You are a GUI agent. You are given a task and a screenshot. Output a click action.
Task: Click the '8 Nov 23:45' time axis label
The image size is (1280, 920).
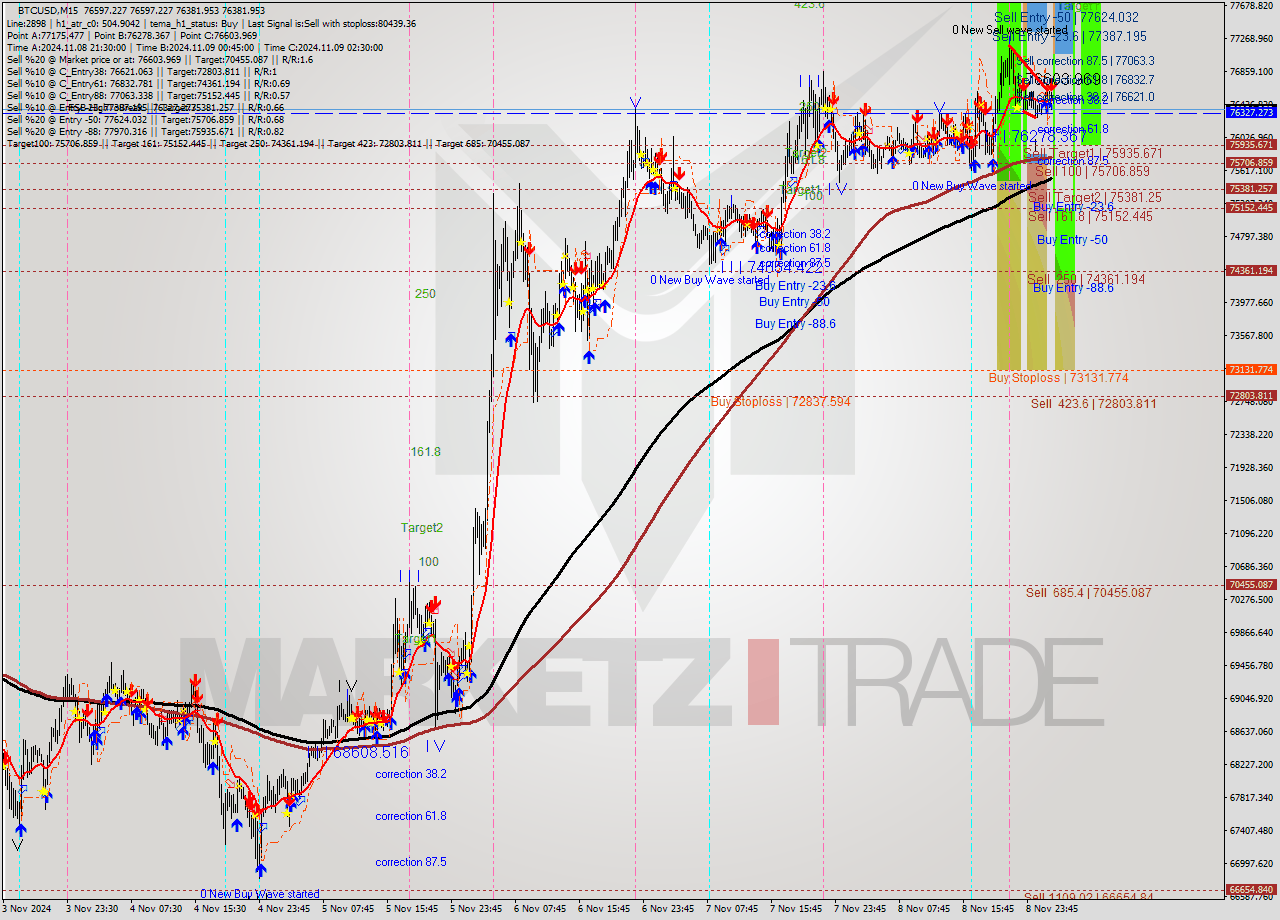1053,909
